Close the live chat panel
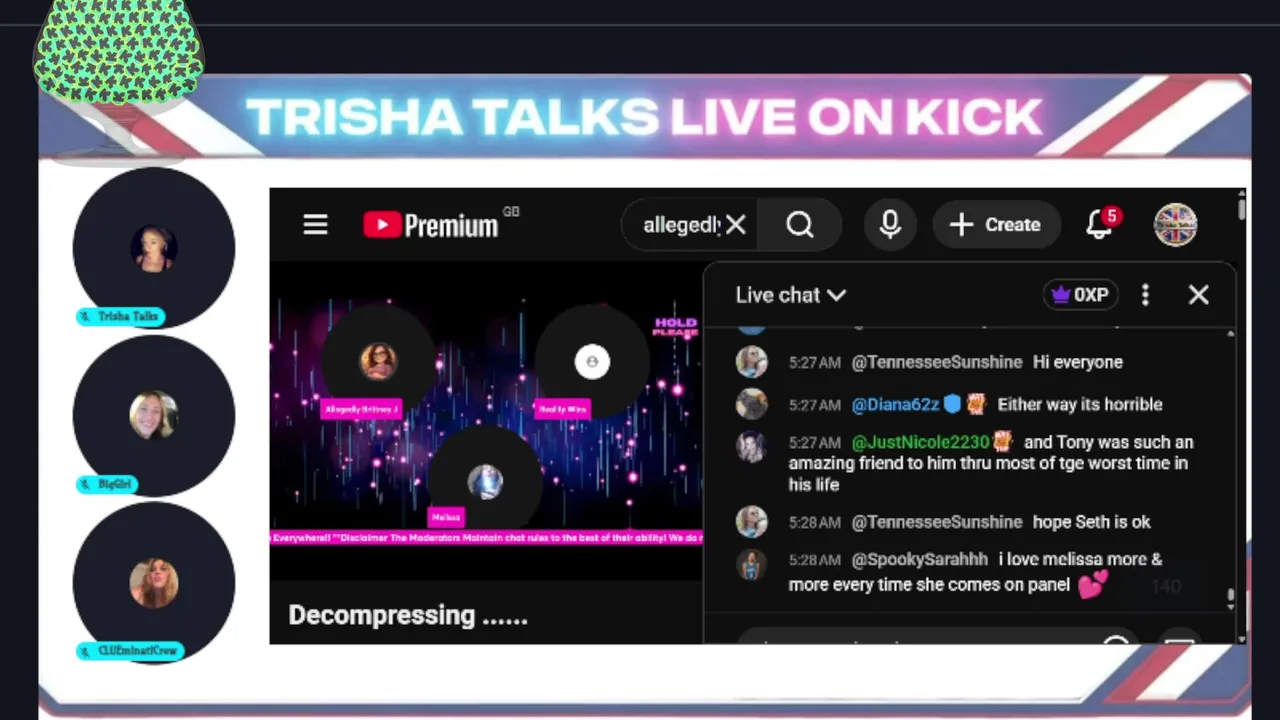 (1198, 295)
